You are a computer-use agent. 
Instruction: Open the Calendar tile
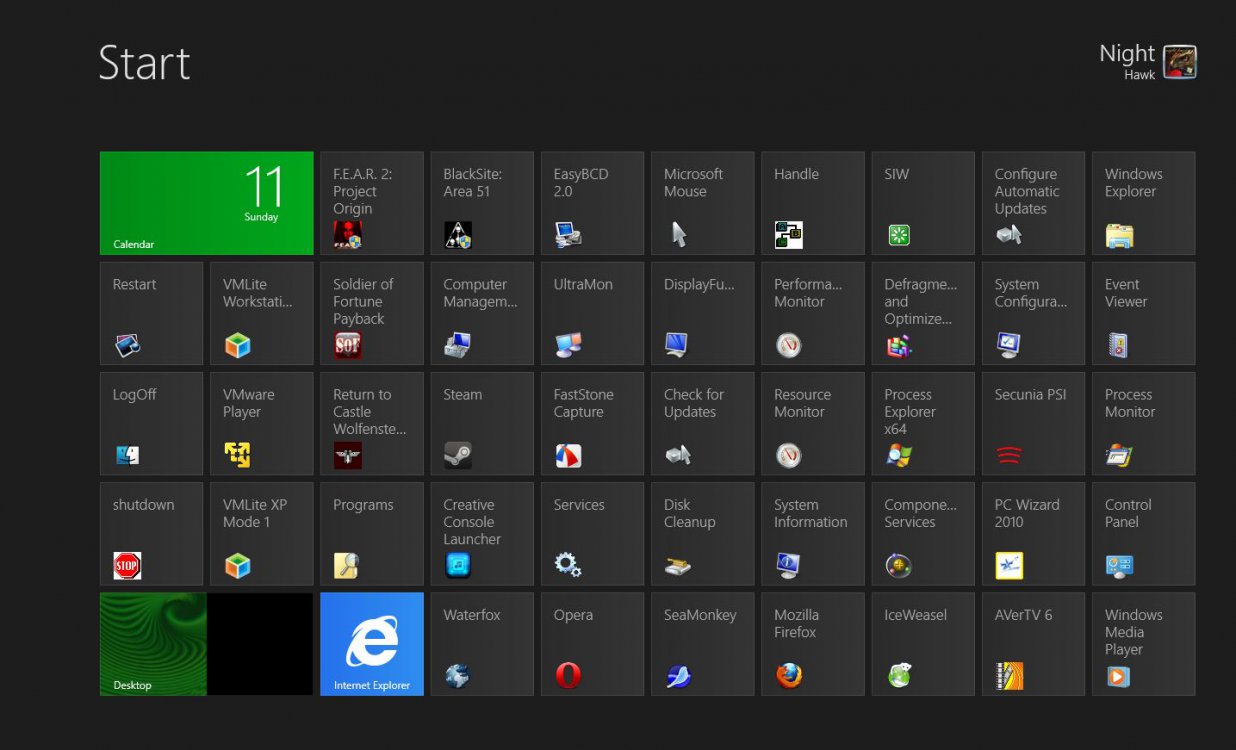tap(207, 203)
